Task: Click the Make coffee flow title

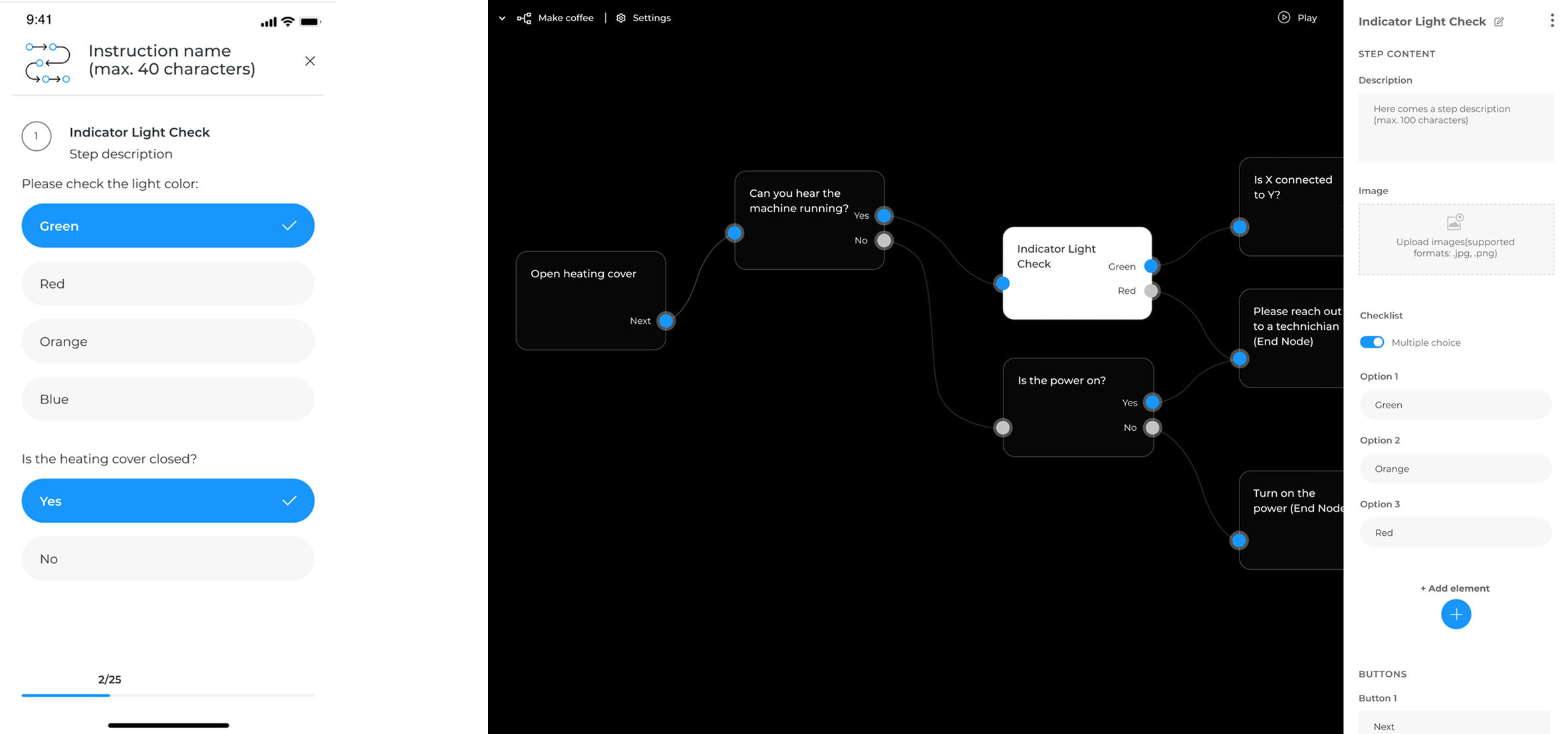Action: pyautogui.click(x=565, y=17)
